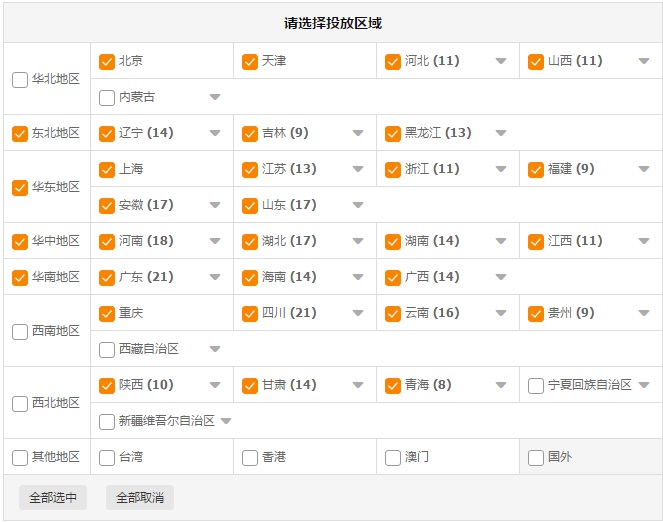Check the 内蒙古 checkbox

point(107,97)
